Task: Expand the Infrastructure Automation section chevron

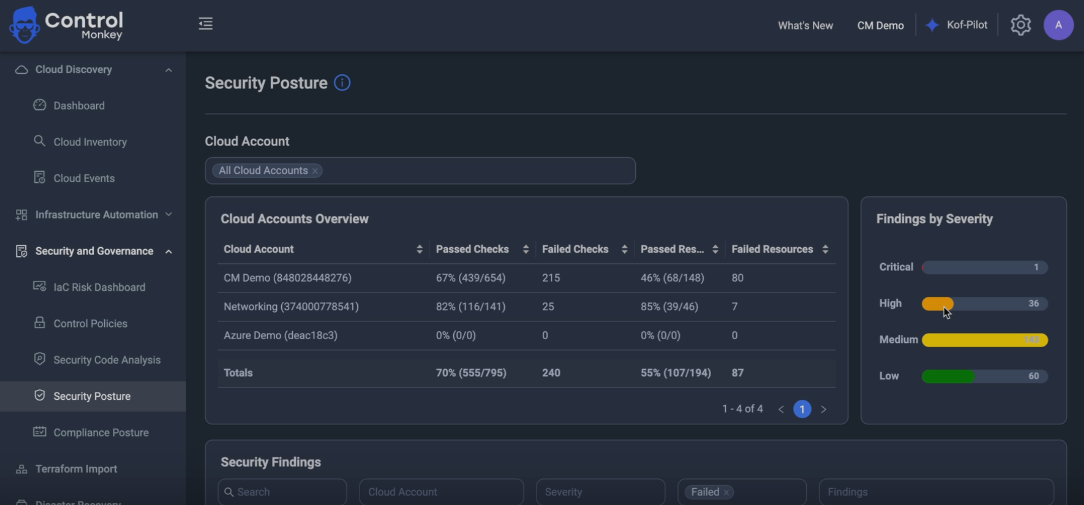Action: pyautogui.click(x=169, y=214)
